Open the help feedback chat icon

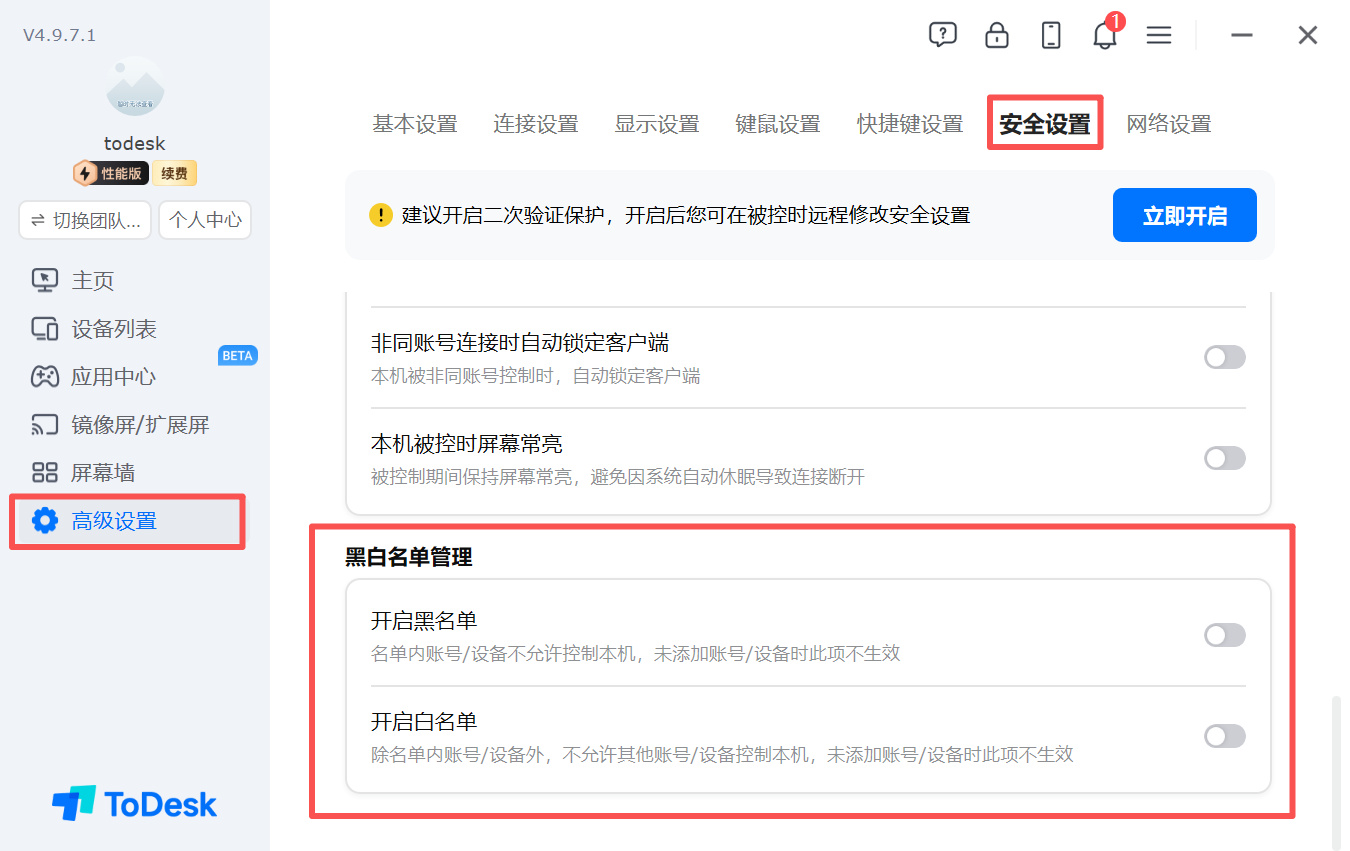[942, 35]
